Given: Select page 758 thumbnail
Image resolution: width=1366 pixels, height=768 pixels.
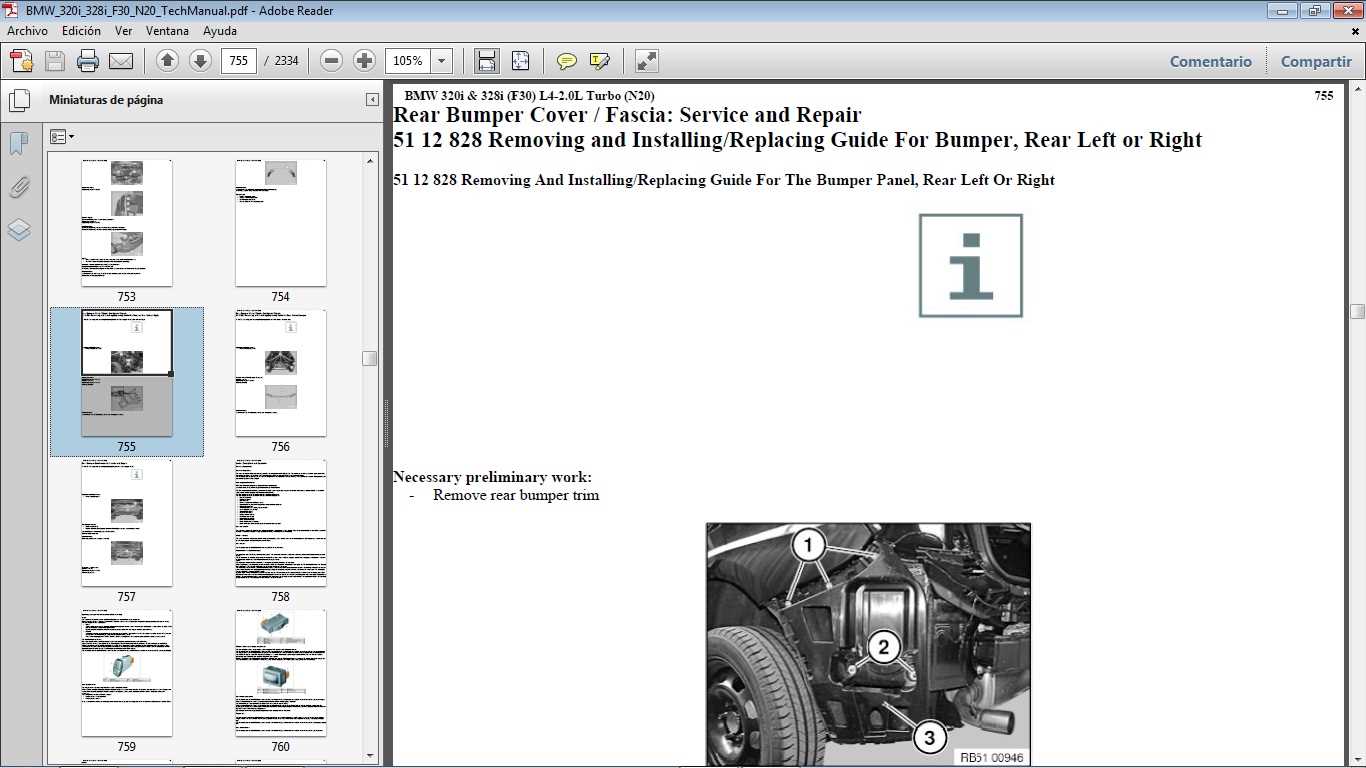Looking at the screenshot, I should [280, 523].
